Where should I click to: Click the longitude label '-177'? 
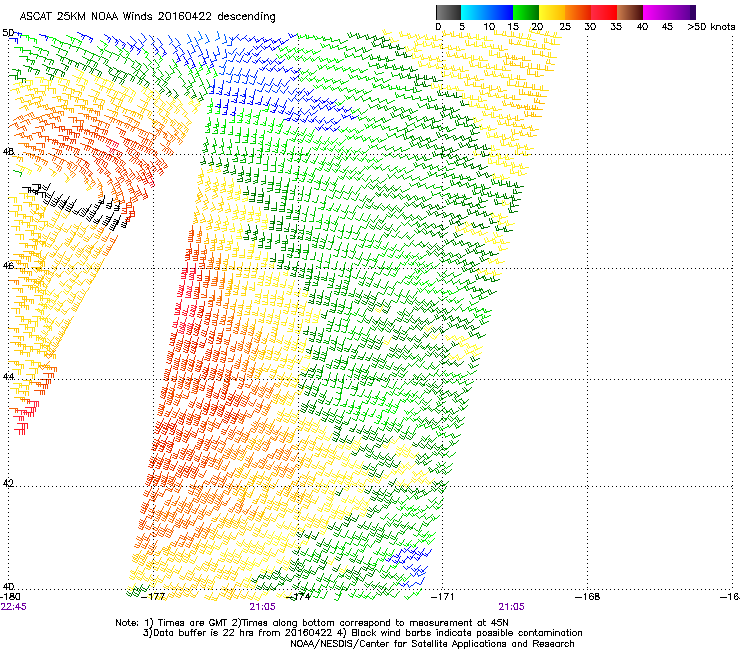(153, 597)
